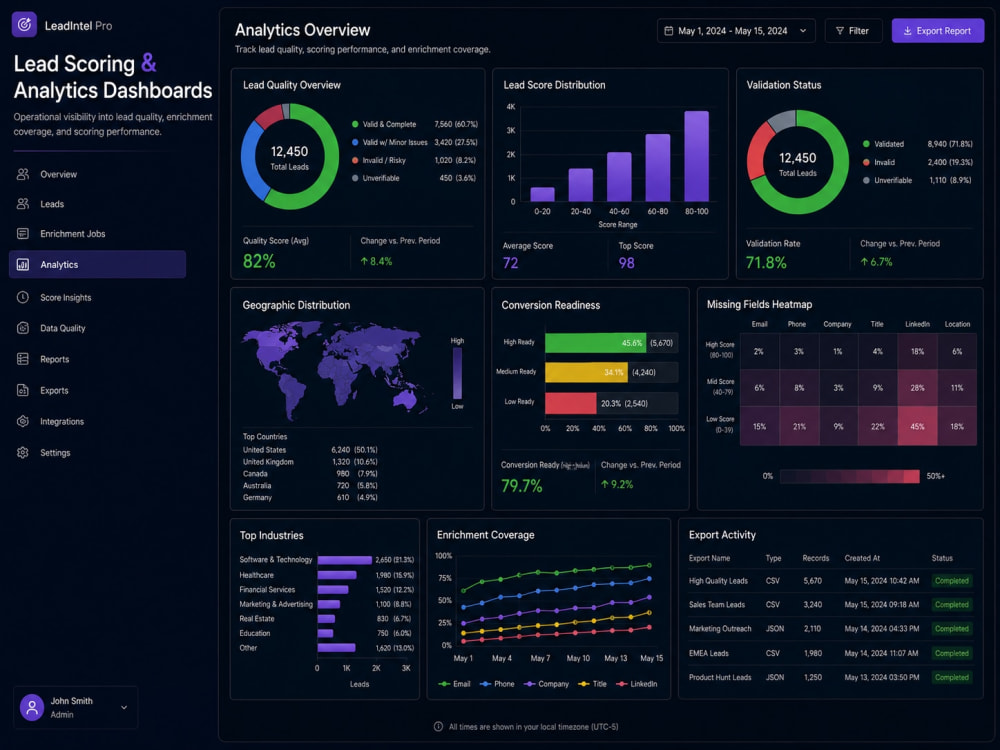Click the Filter button

[x=853, y=31]
